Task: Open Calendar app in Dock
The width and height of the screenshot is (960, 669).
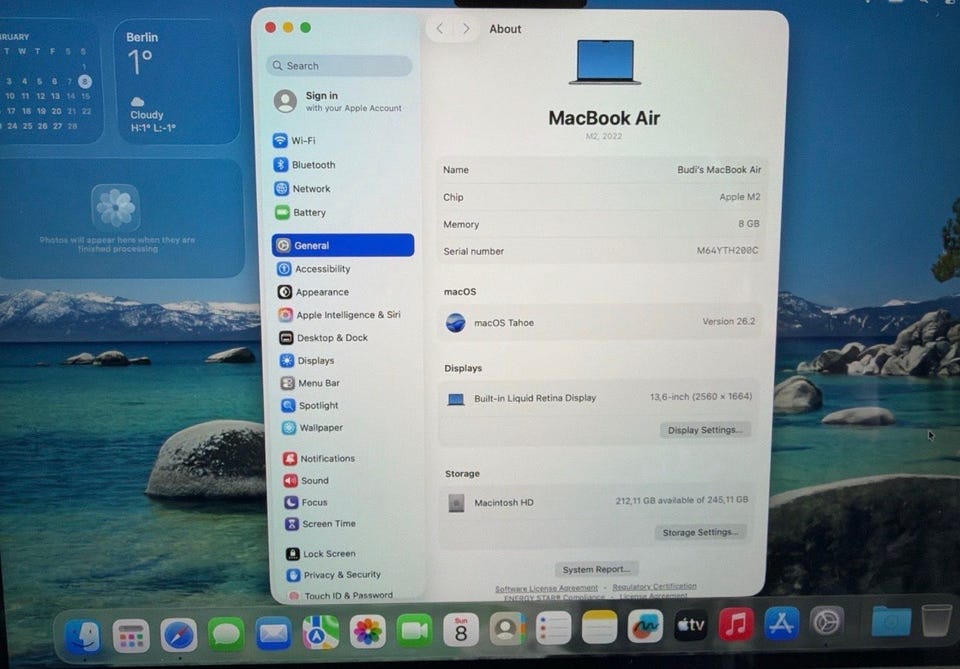Action: 461,630
